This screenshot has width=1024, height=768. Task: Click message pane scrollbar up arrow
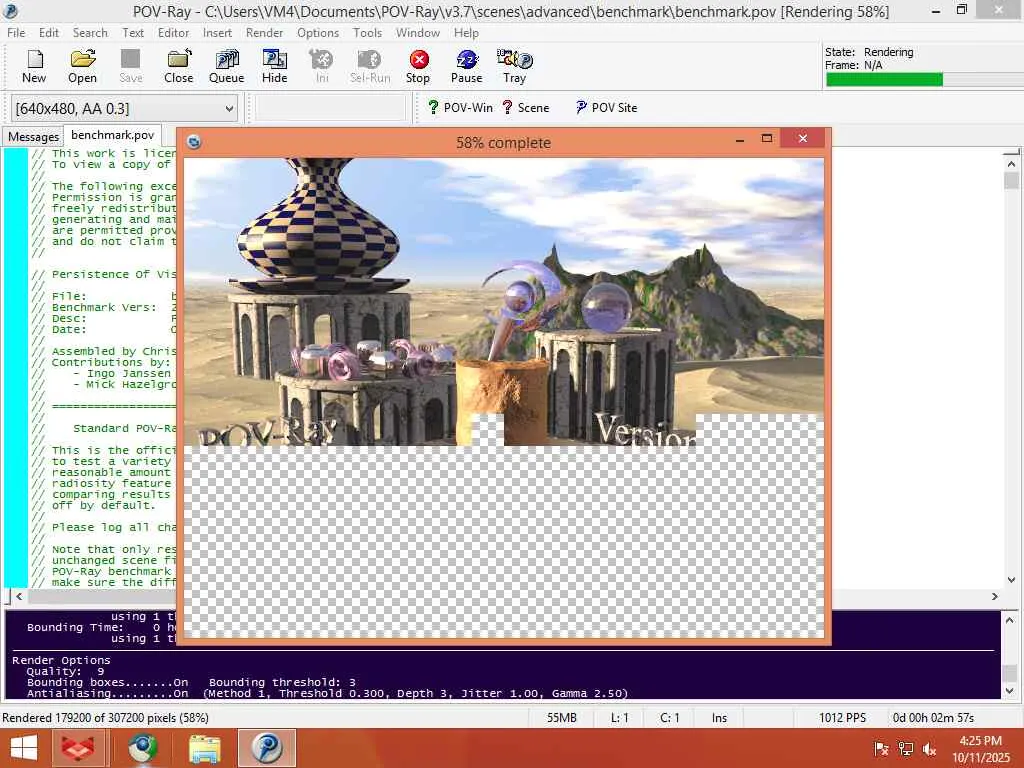click(1010, 620)
